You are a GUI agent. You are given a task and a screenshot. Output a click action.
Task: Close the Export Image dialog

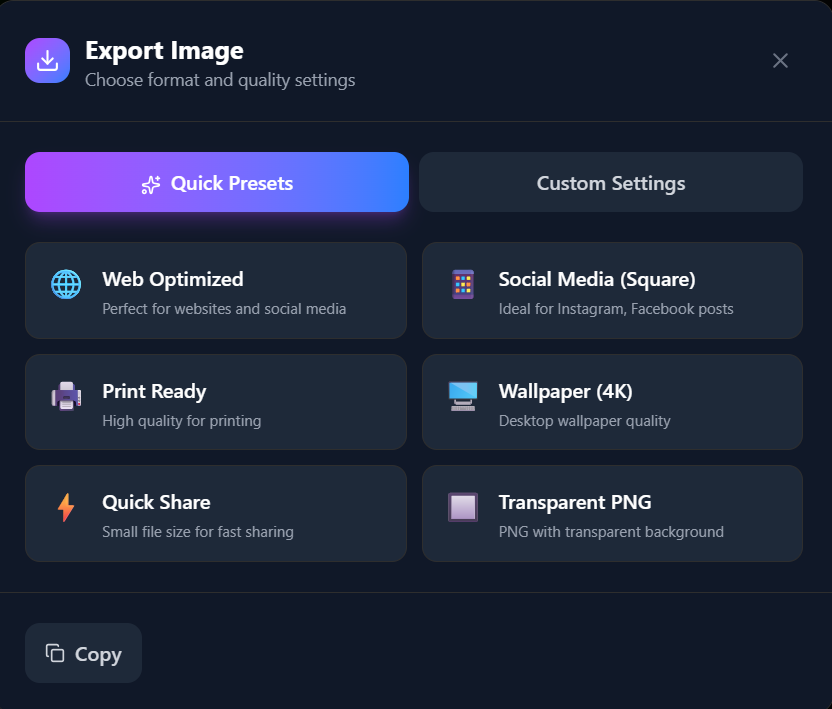coord(780,60)
